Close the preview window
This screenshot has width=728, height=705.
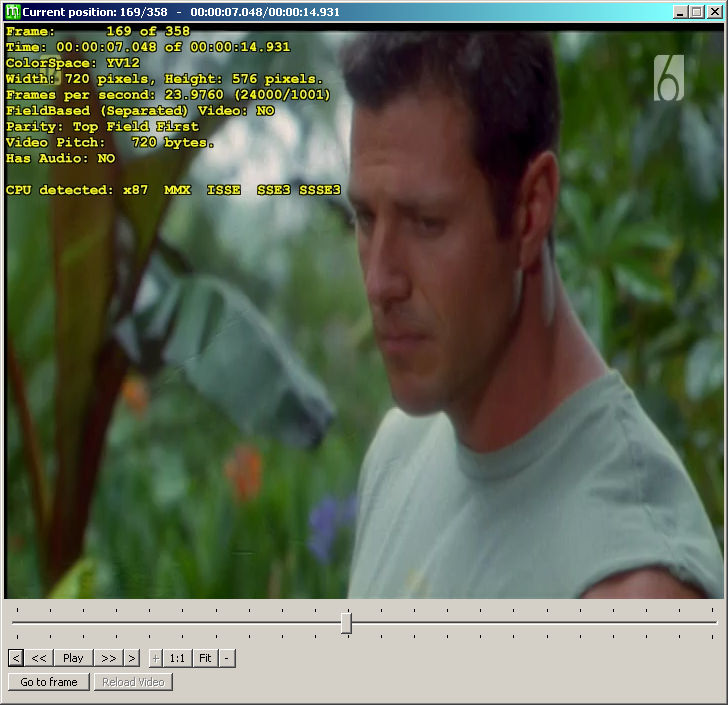pyautogui.click(x=715, y=12)
